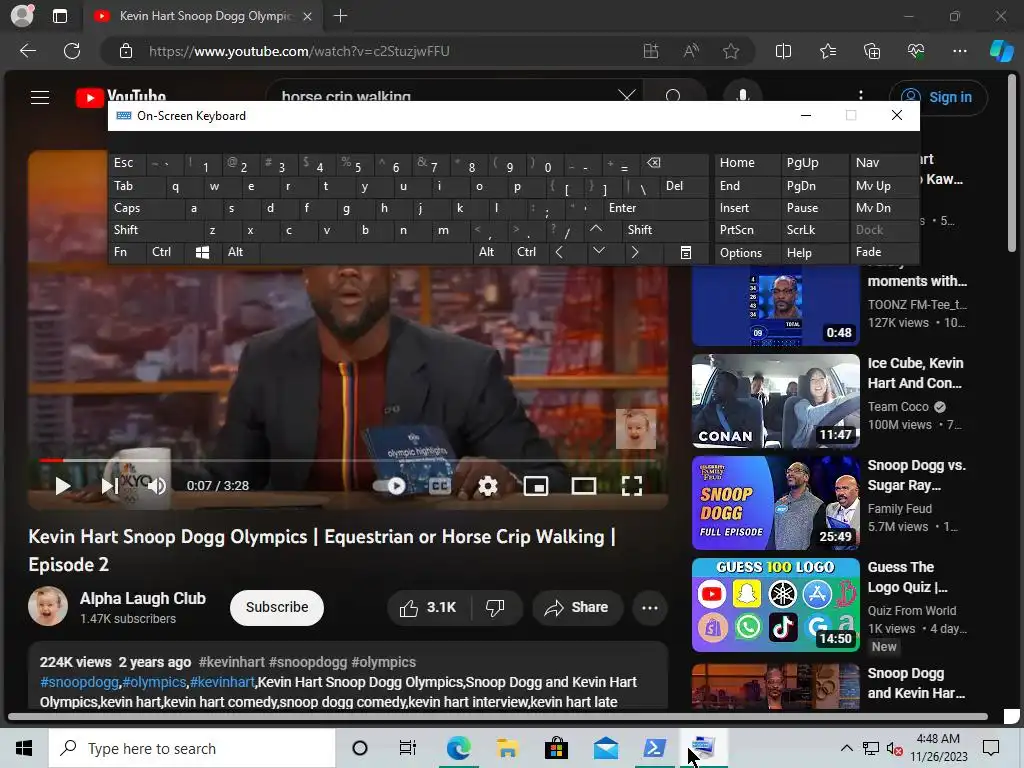The width and height of the screenshot is (1024, 768).
Task: Open Task View on the taskbar
Action: coord(408,748)
